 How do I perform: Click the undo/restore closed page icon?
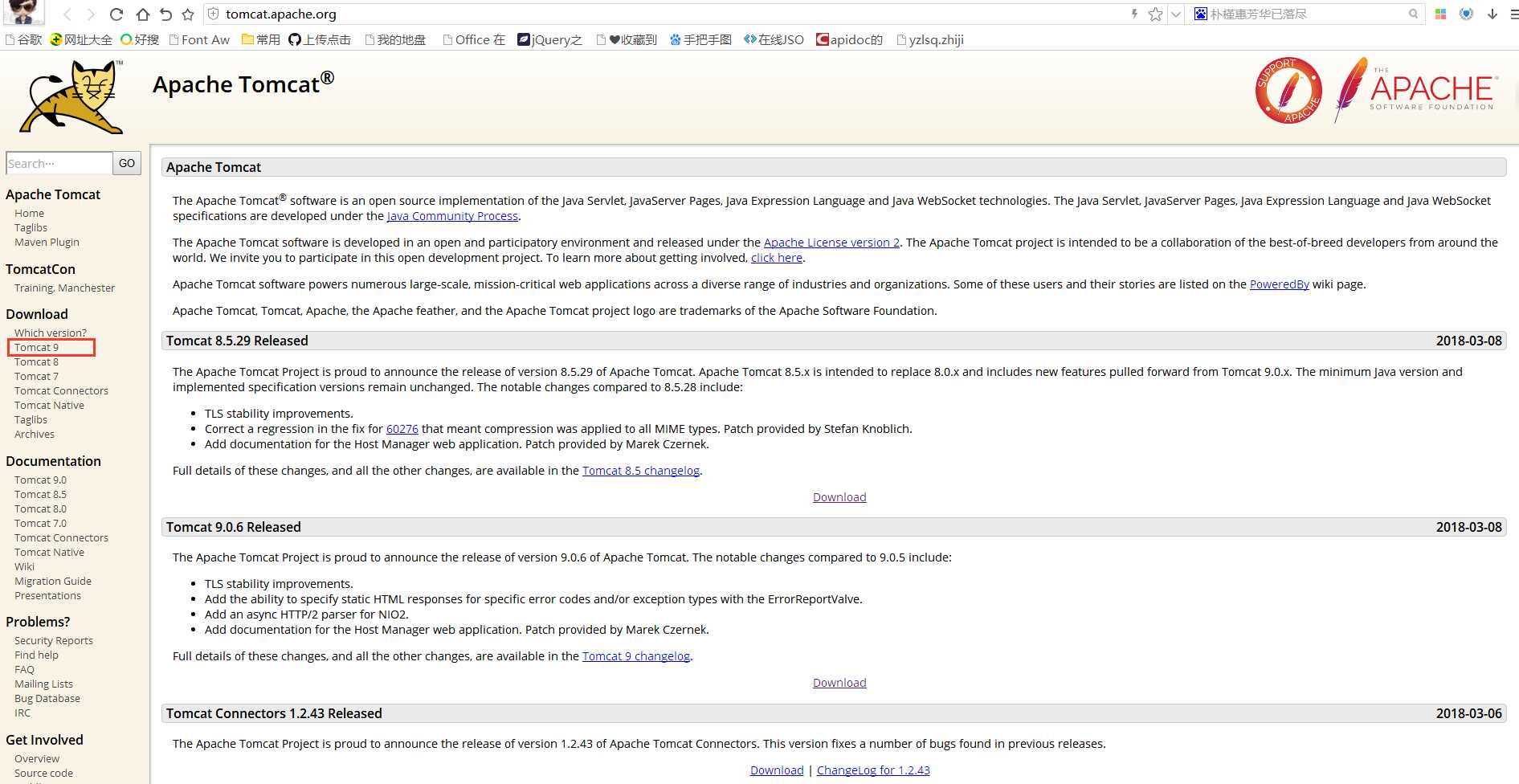point(165,14)
